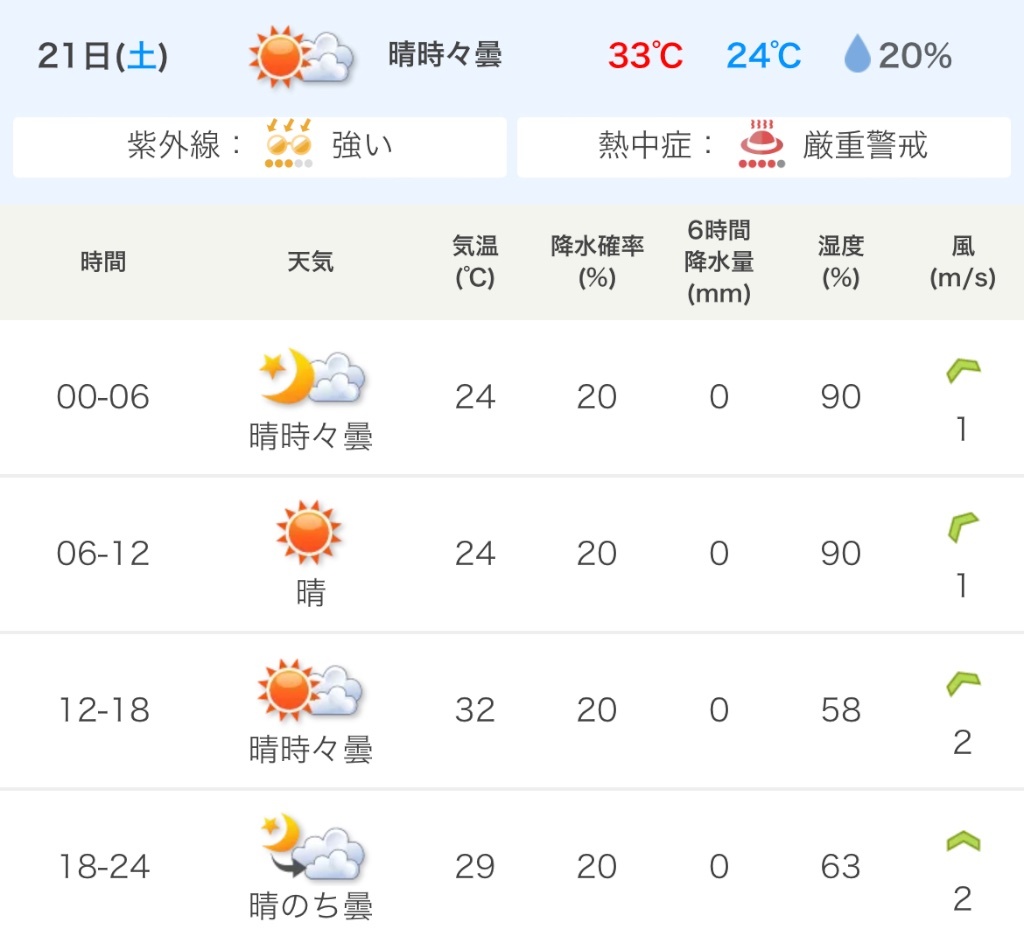This screenshot has height=936, width=1024.
Task: Click the moon and cloud icon for 00-06
Action: [x=312, y=376]
